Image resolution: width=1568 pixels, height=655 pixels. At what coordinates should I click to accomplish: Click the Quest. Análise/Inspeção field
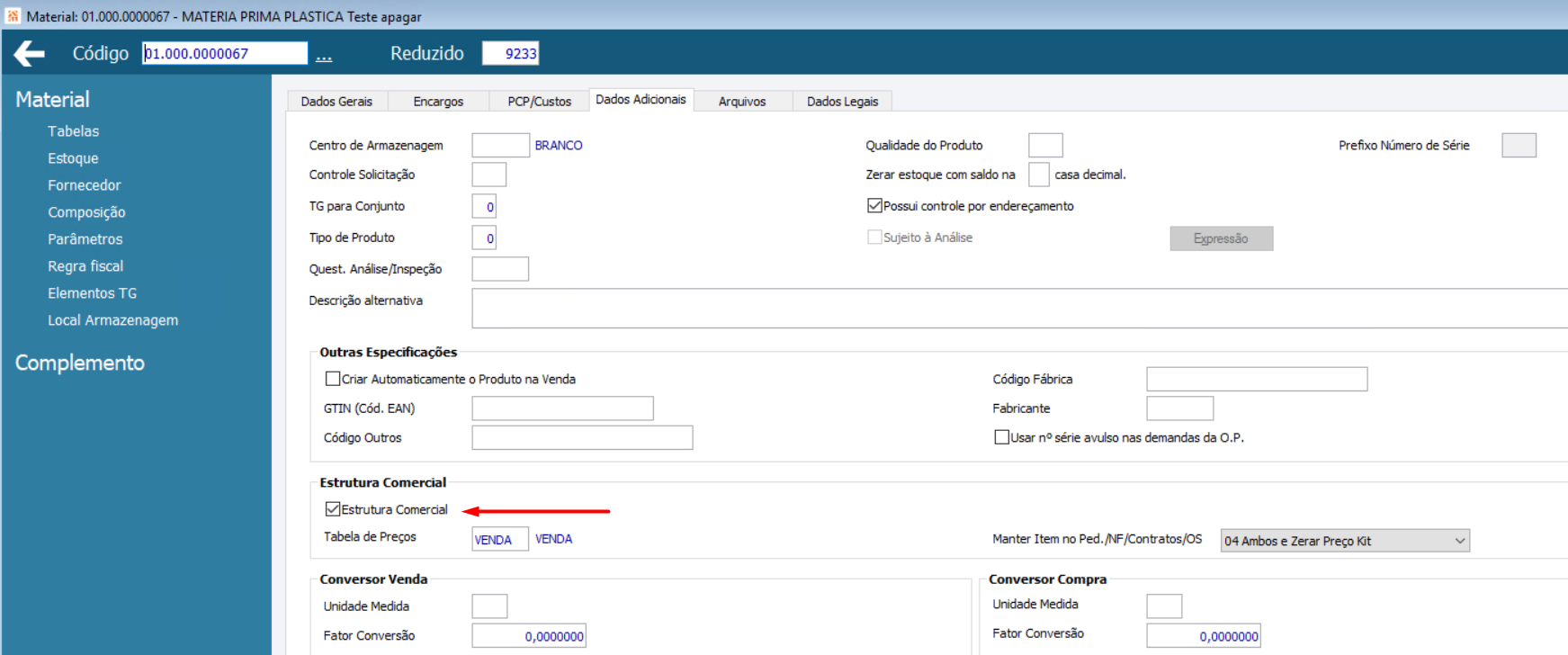pos(500,269)
